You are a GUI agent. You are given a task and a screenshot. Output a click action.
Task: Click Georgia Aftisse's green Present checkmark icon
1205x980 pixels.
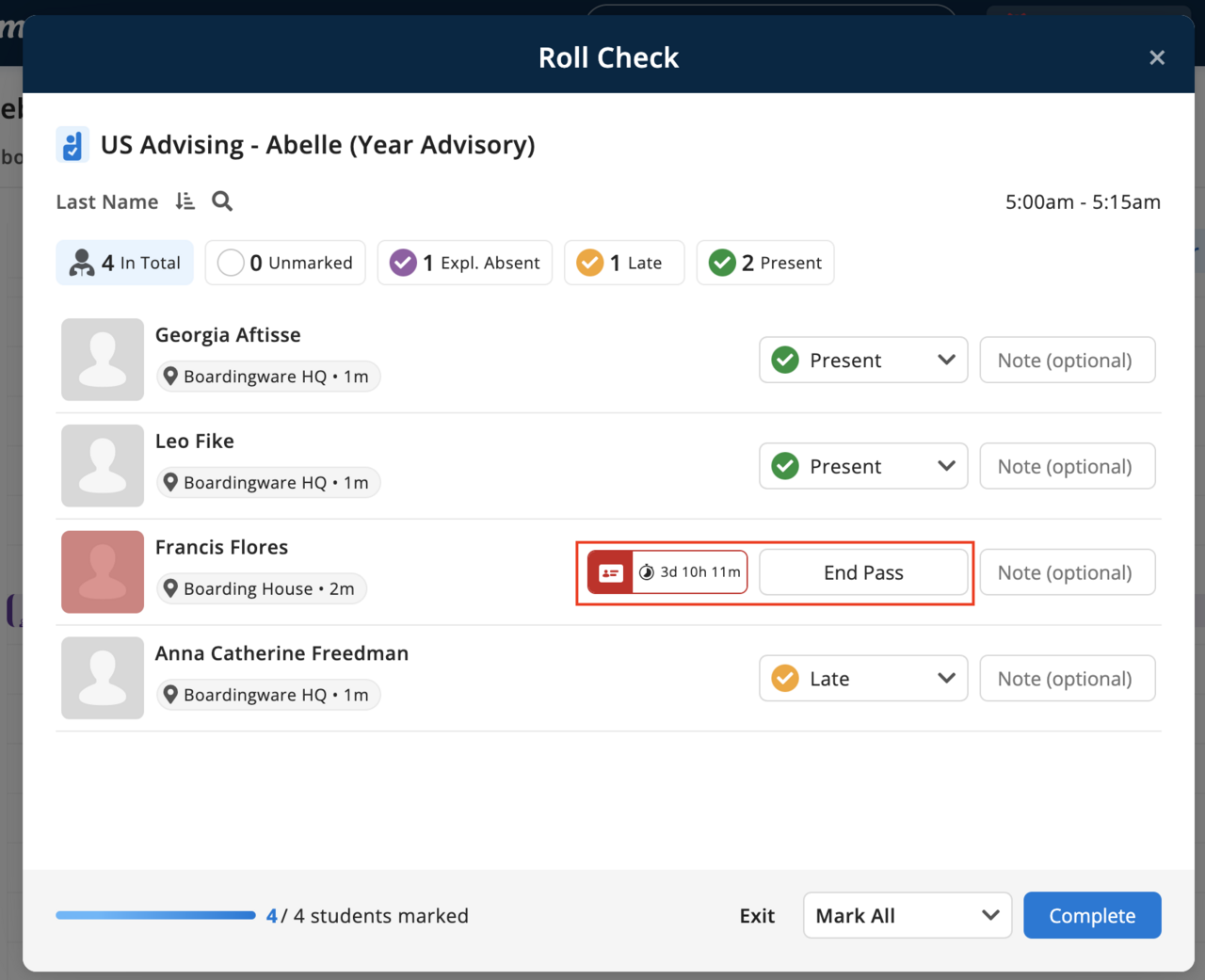pos(785,361)
